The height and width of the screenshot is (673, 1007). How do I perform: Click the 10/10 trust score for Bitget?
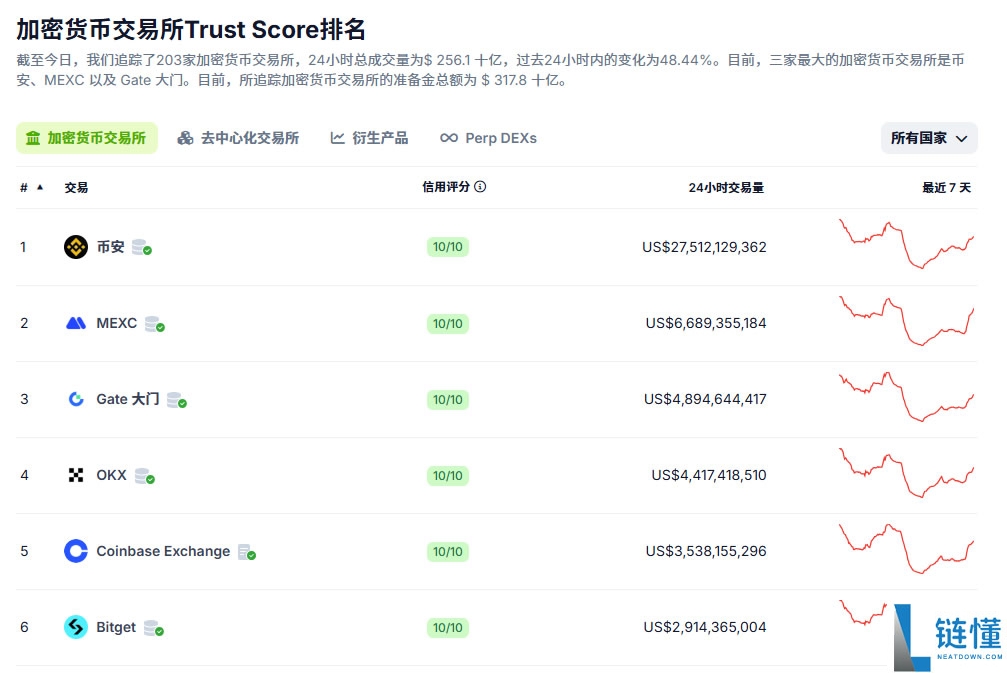[x=448, y=627]
